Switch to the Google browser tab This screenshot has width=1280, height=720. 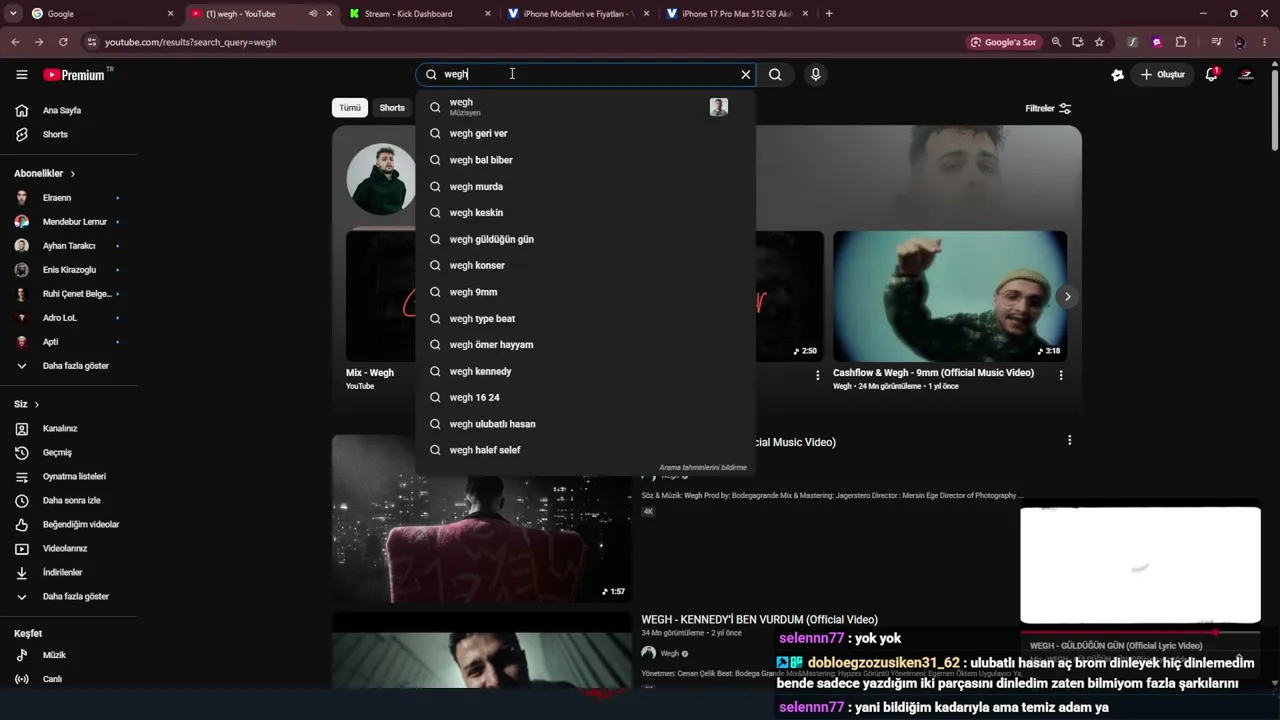point(100,14)
